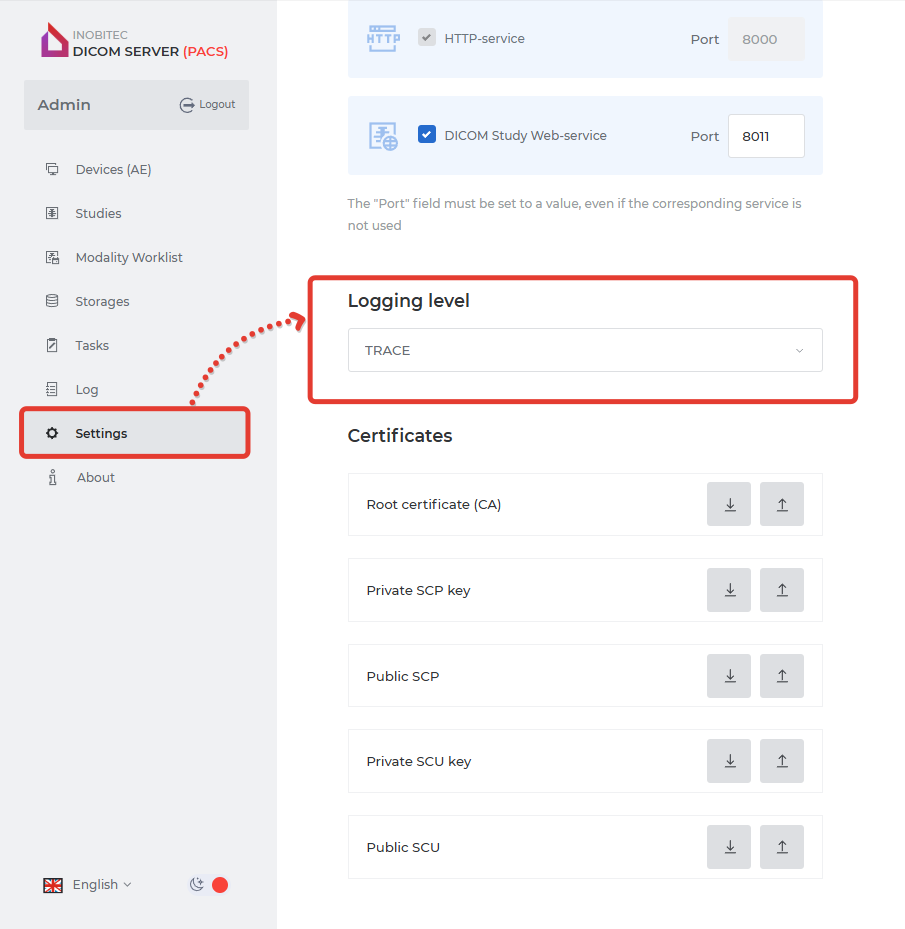Select Storages in the sidebar
Image resolution: width=905 pixels, height=929 pixels.
102,302
